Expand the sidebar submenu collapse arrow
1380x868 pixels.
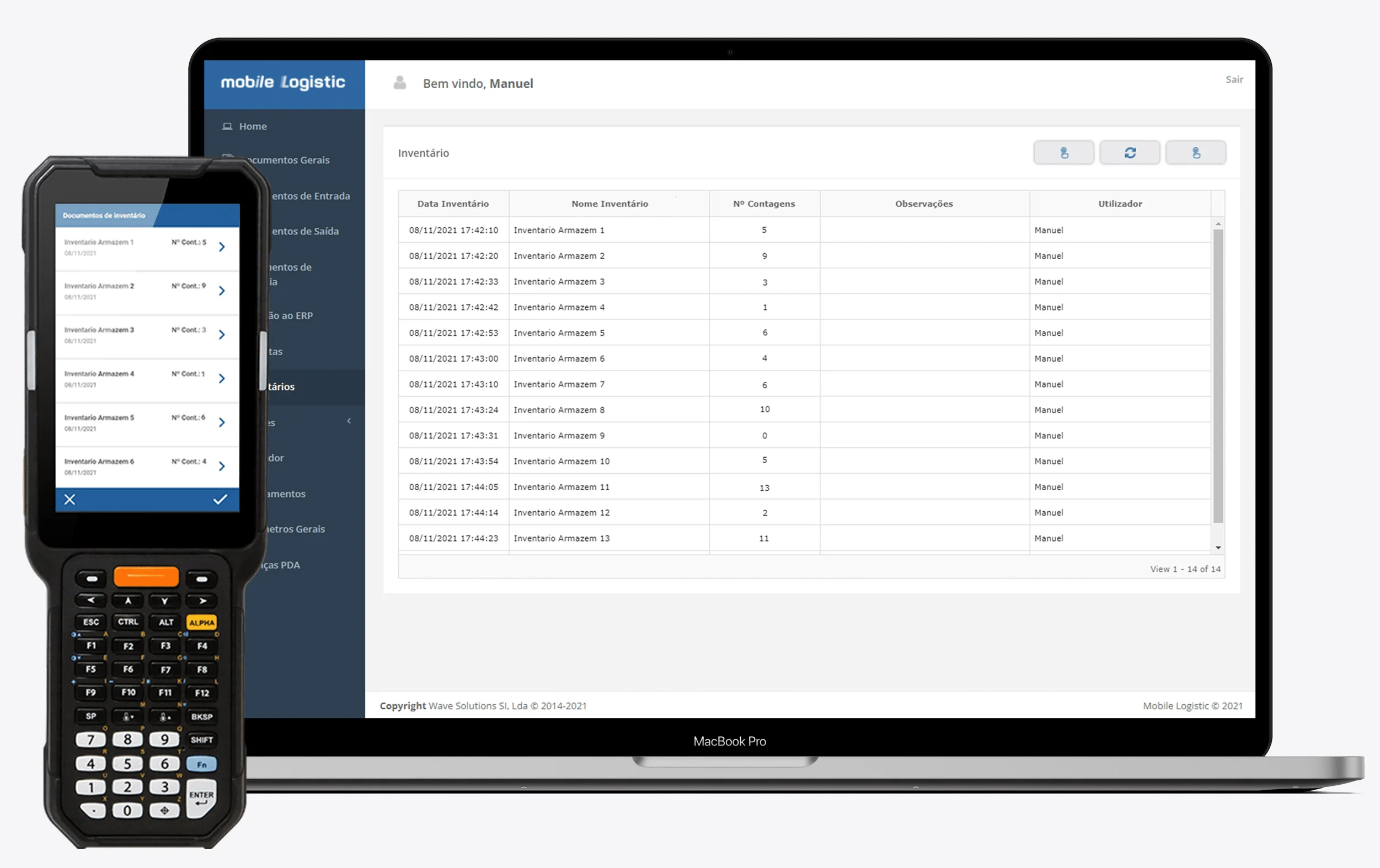click(x=349, y=421)
